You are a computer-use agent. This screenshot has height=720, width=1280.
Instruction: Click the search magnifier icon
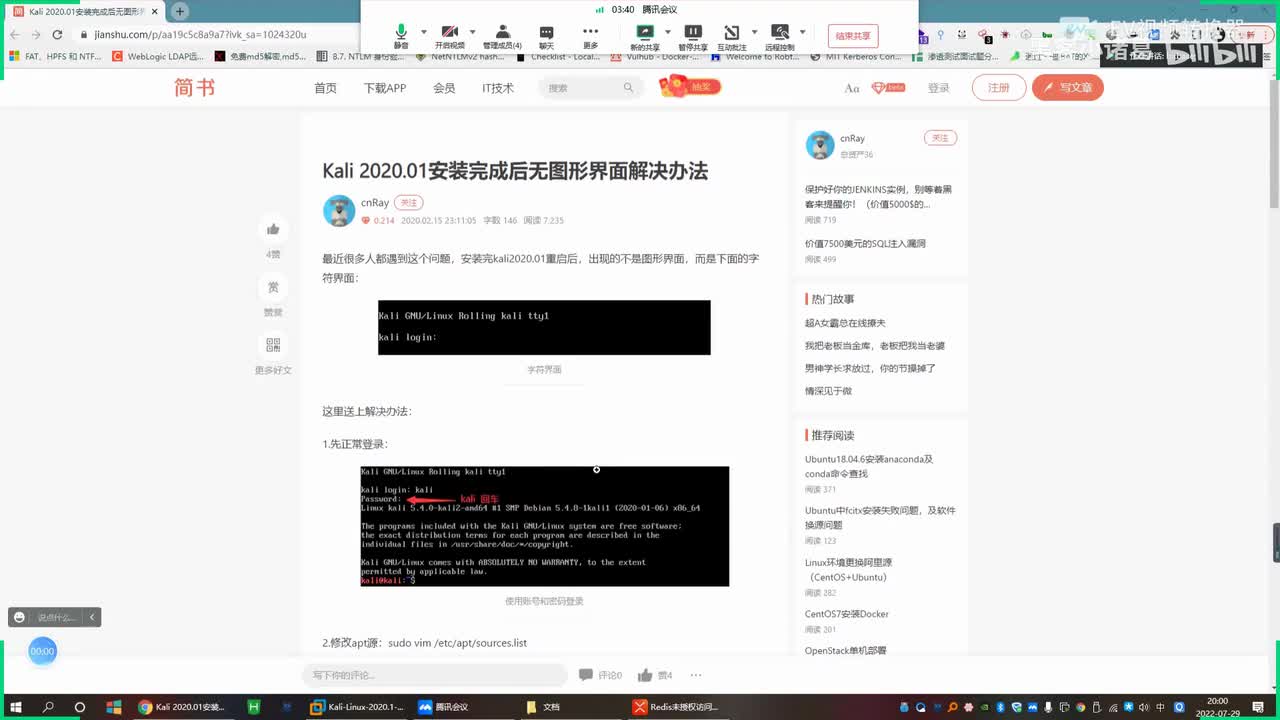(x=628, y=88)
